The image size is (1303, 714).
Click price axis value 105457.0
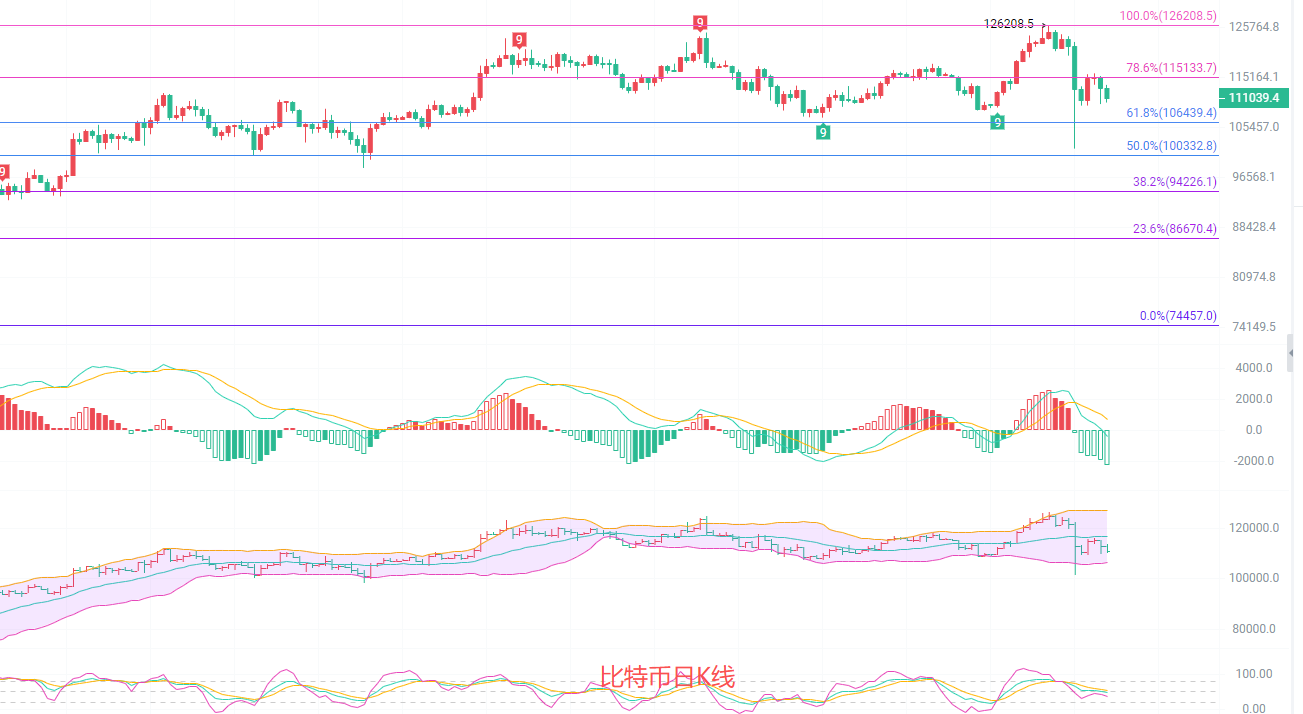(1253, 127)
